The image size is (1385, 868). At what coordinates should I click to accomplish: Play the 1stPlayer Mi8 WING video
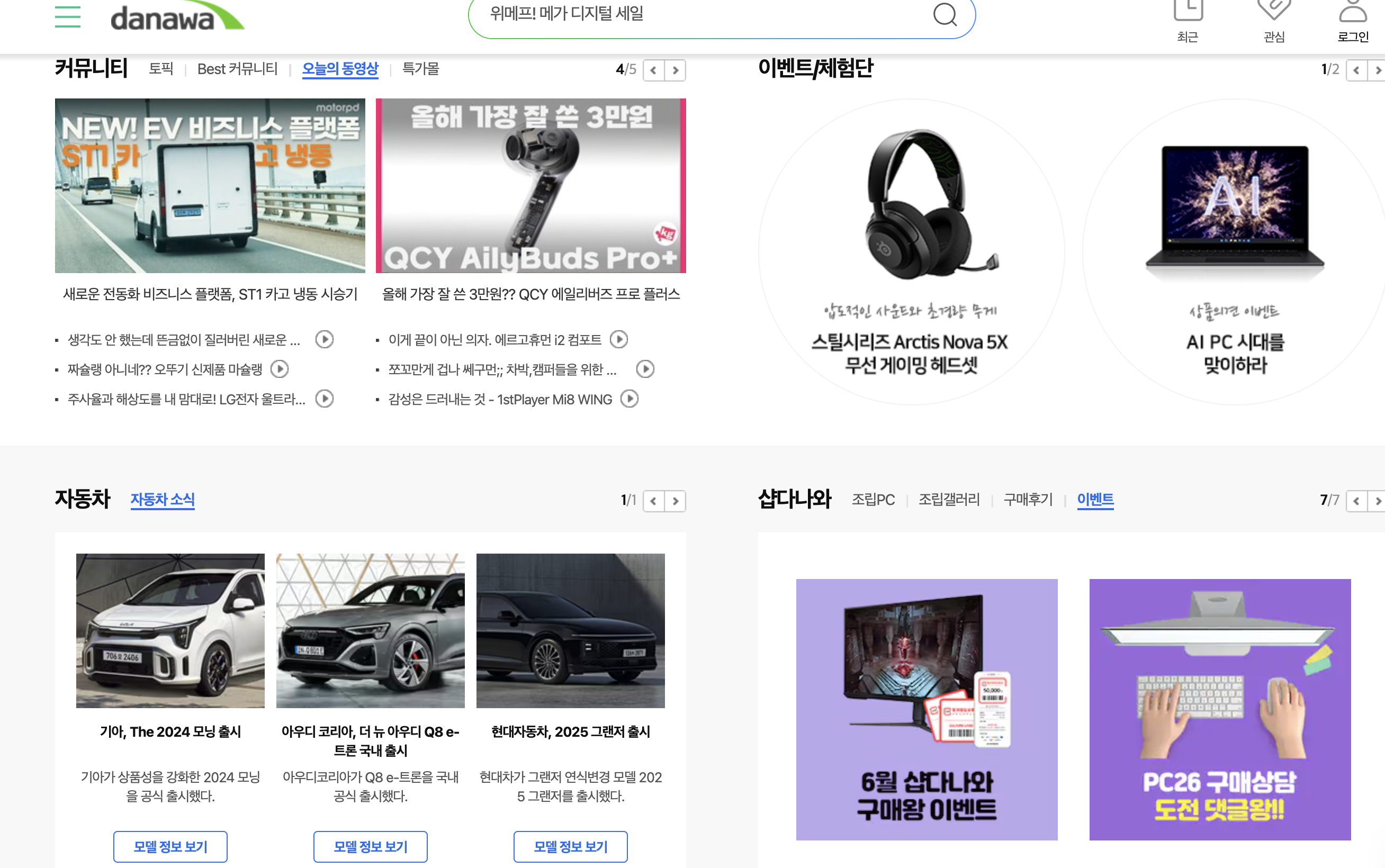click(630, 399)
